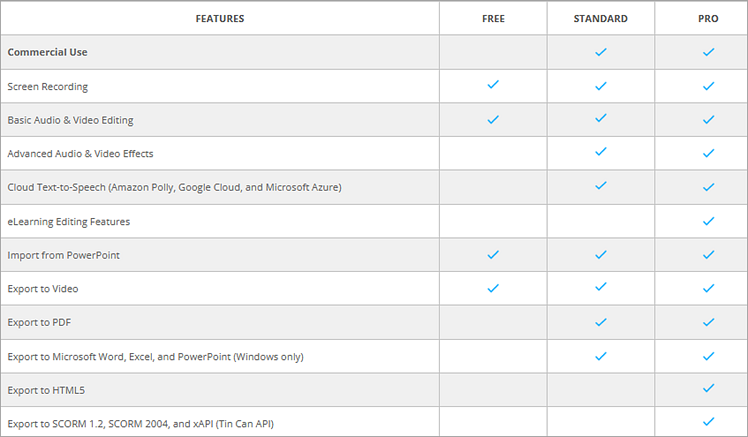Screen dimensions: 748x437
Task: Click the FEATURES column header
Action: [221, 18]
